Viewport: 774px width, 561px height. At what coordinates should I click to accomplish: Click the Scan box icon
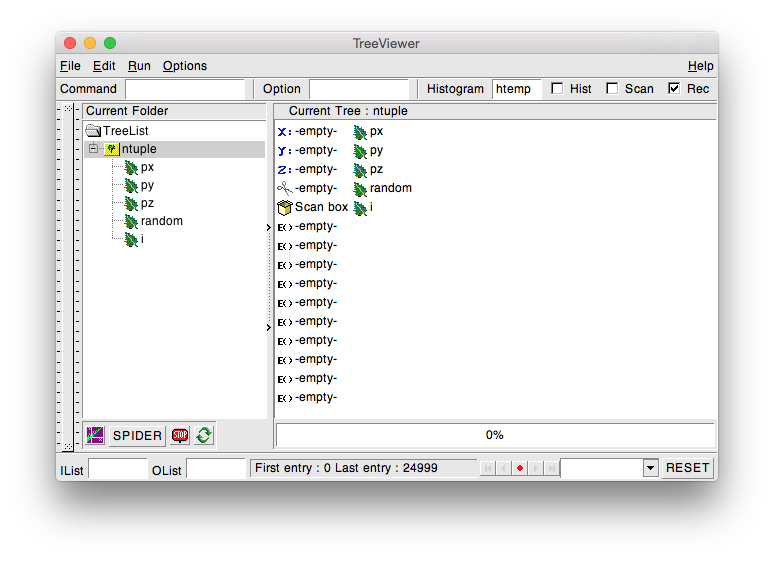click(x=285, y=207)
